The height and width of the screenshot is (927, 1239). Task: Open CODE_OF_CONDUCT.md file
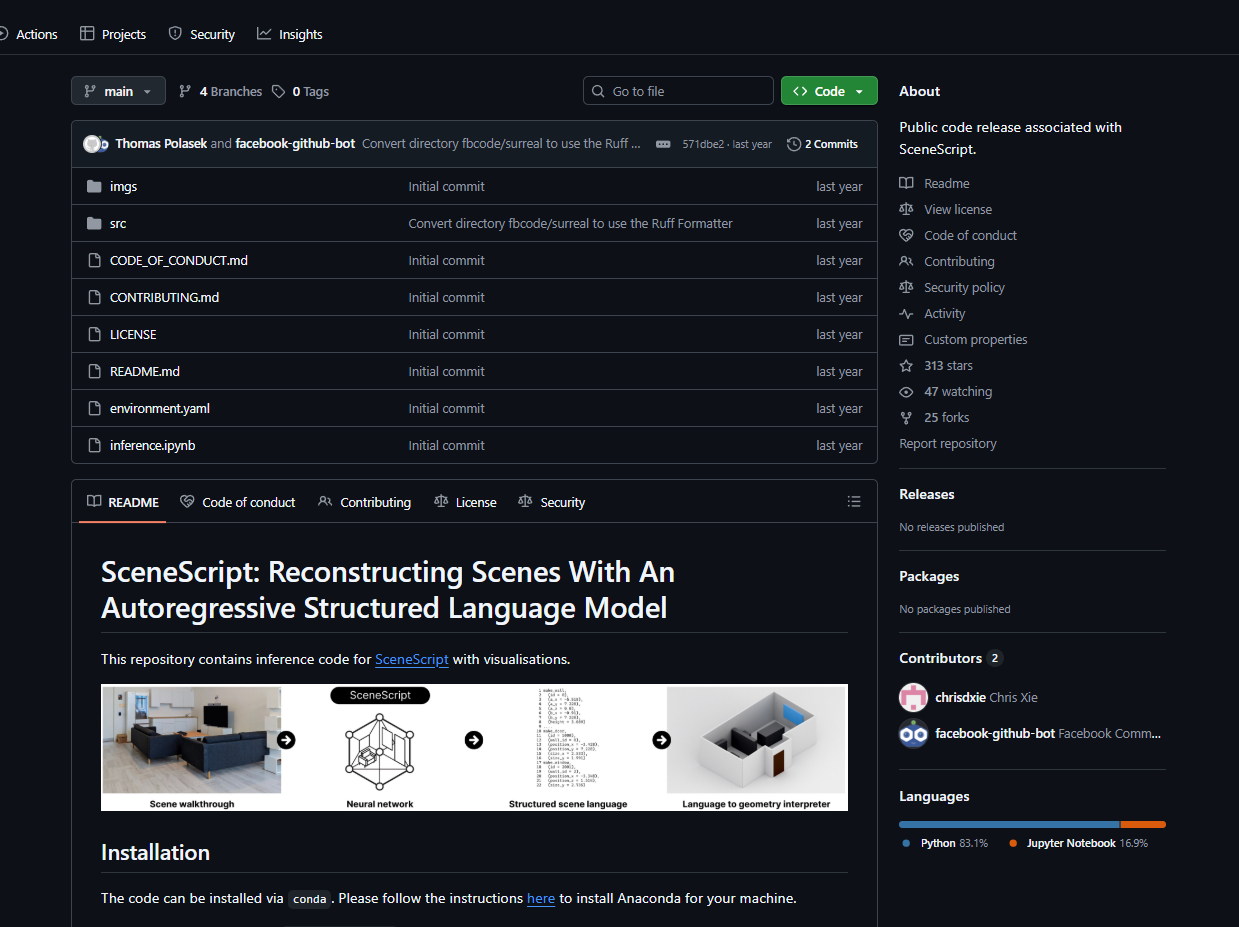179,260
